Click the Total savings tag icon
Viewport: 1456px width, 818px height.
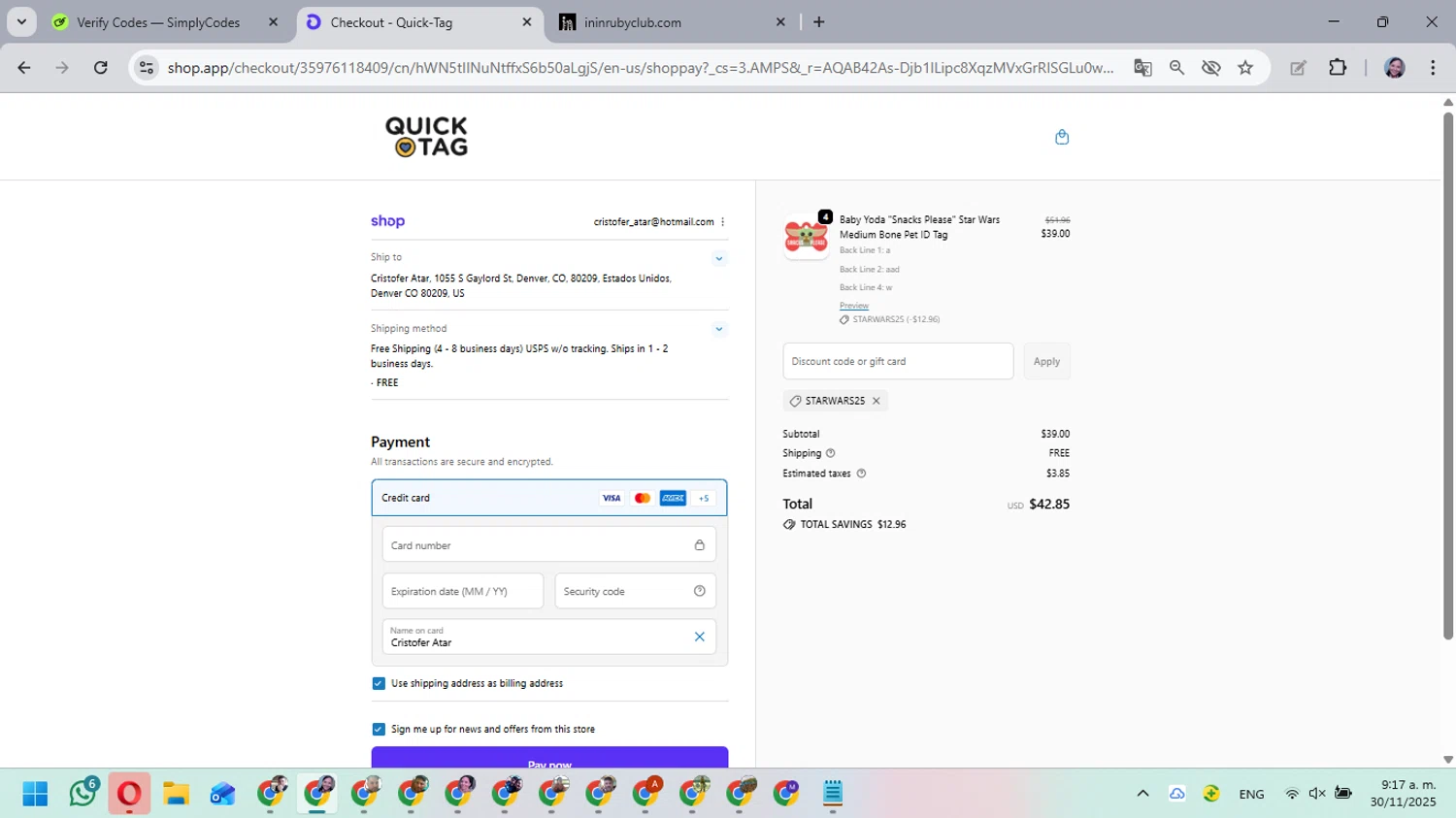pyautogui.click(x=789, y=524)
